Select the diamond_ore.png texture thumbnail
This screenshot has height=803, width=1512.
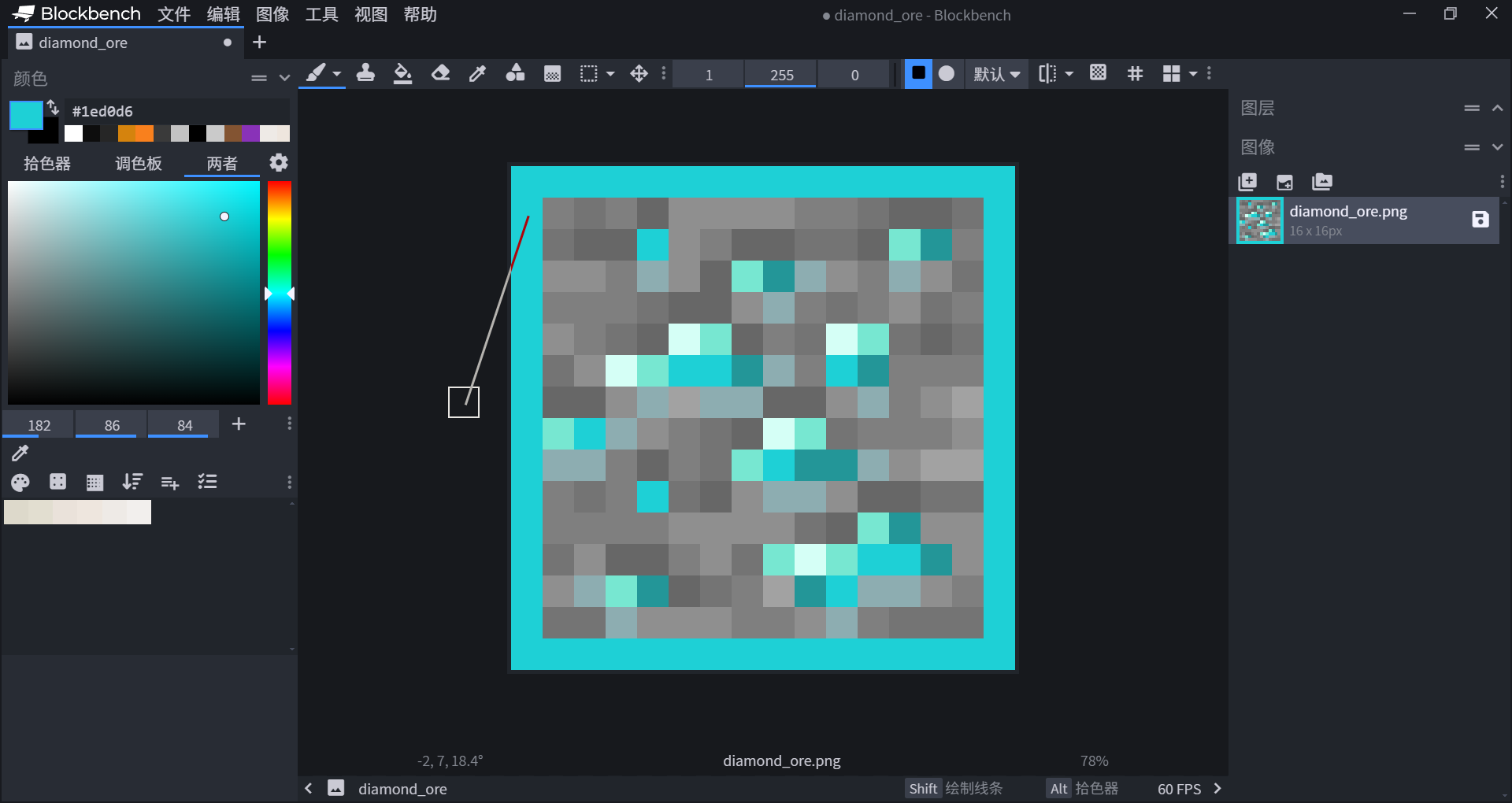[1259, 220]
